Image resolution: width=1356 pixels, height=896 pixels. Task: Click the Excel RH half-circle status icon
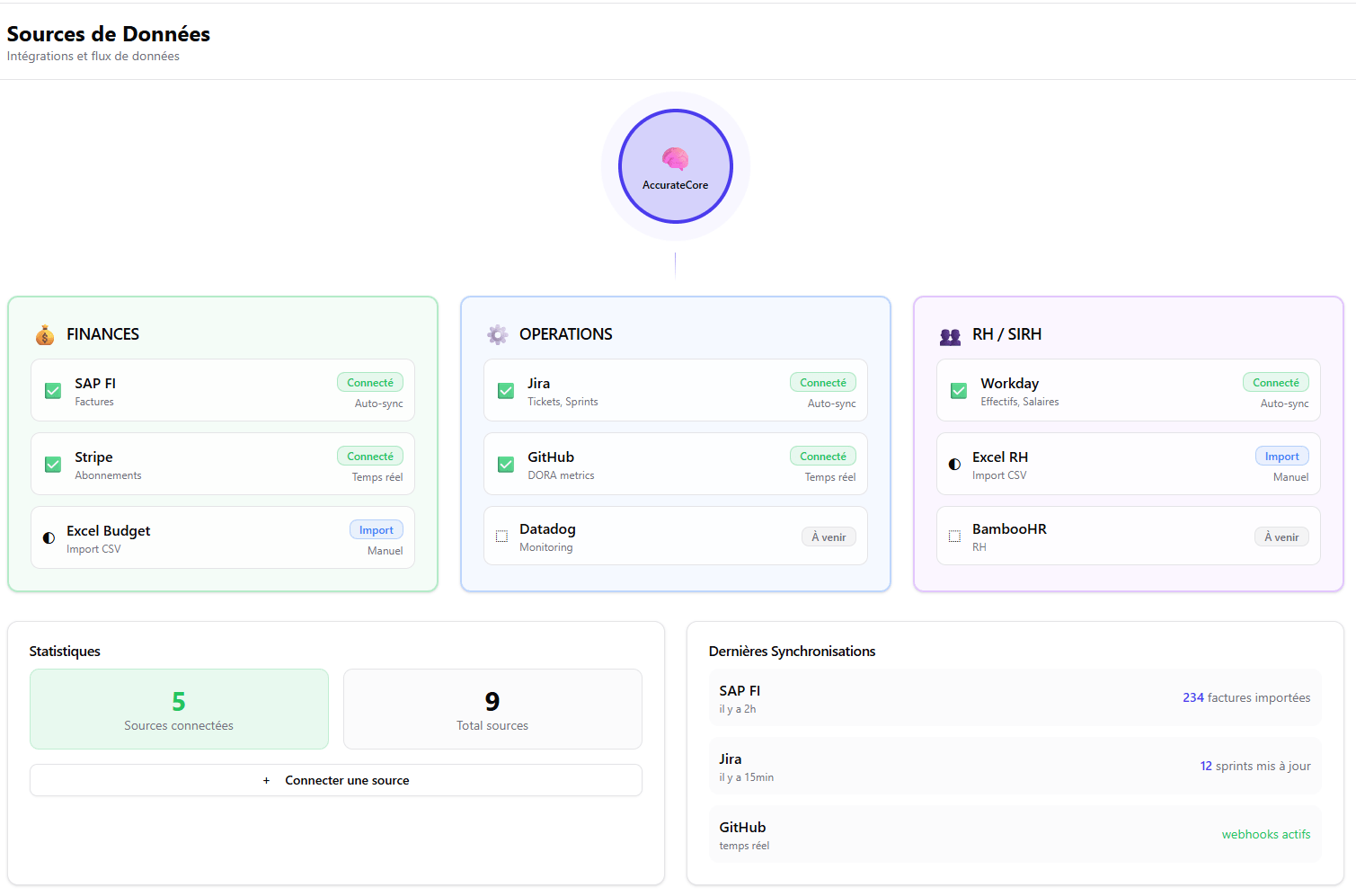point(954,465)
